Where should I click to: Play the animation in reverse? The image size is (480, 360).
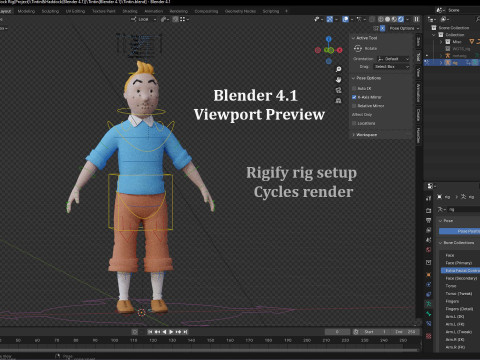tap(164, 332)
